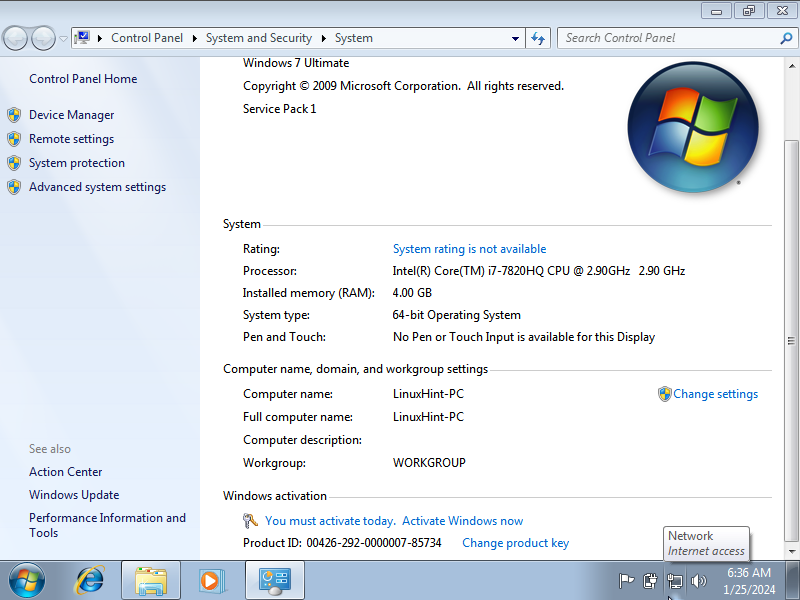Expand arrow after System and Security breadcrumb
The image size is (800, 600).
click(323, 38)
